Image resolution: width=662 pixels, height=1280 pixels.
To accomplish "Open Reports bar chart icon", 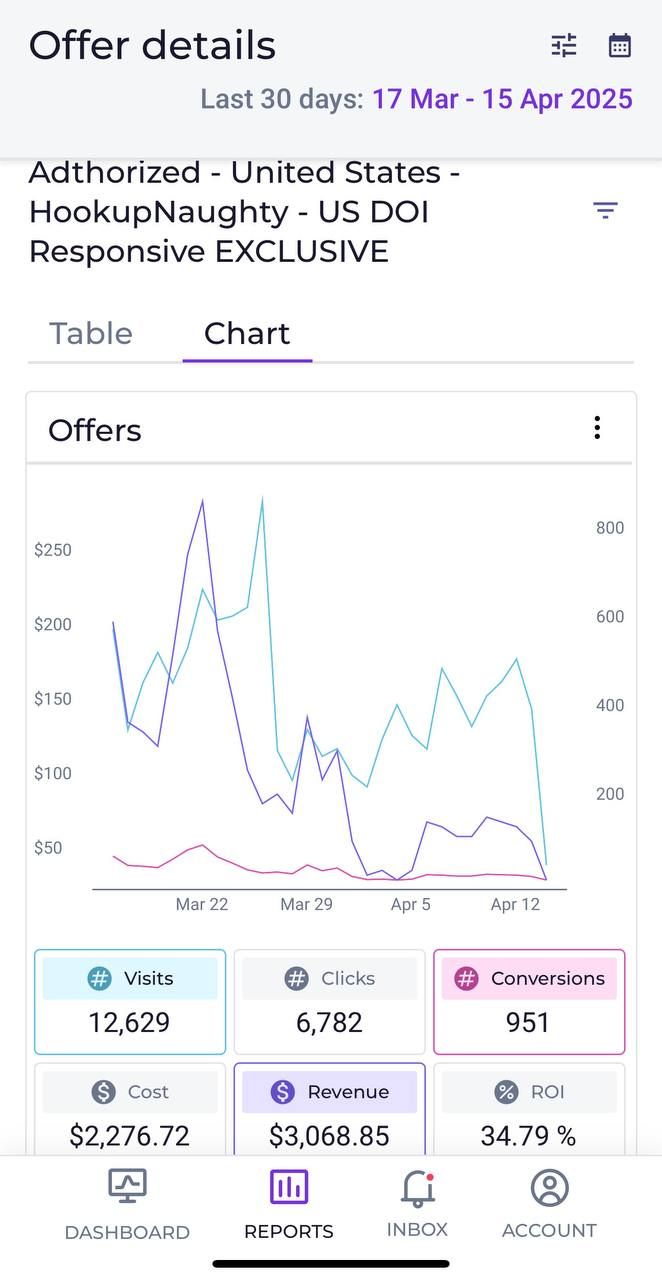I will (x=289, y=1188).
